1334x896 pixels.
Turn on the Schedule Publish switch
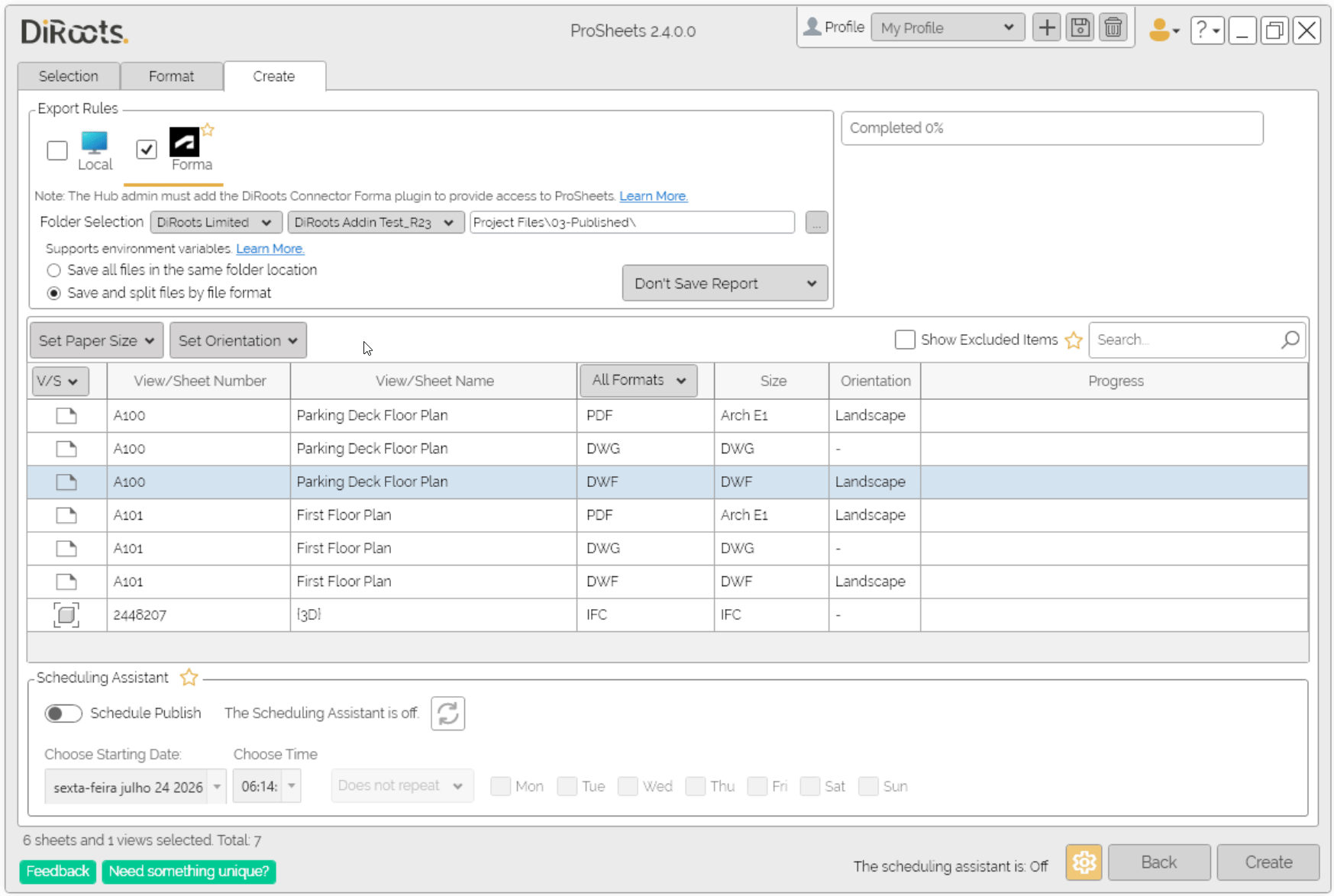click(63, 714)
